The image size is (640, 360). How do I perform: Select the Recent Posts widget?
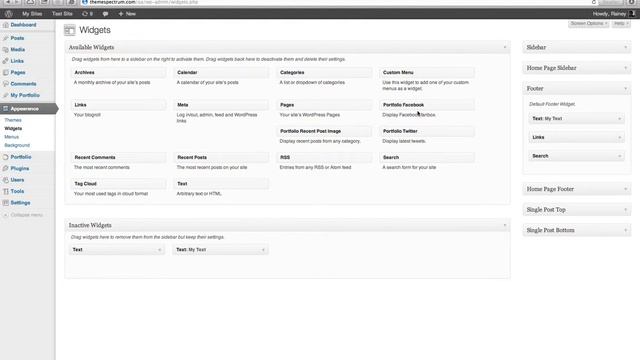221,158
